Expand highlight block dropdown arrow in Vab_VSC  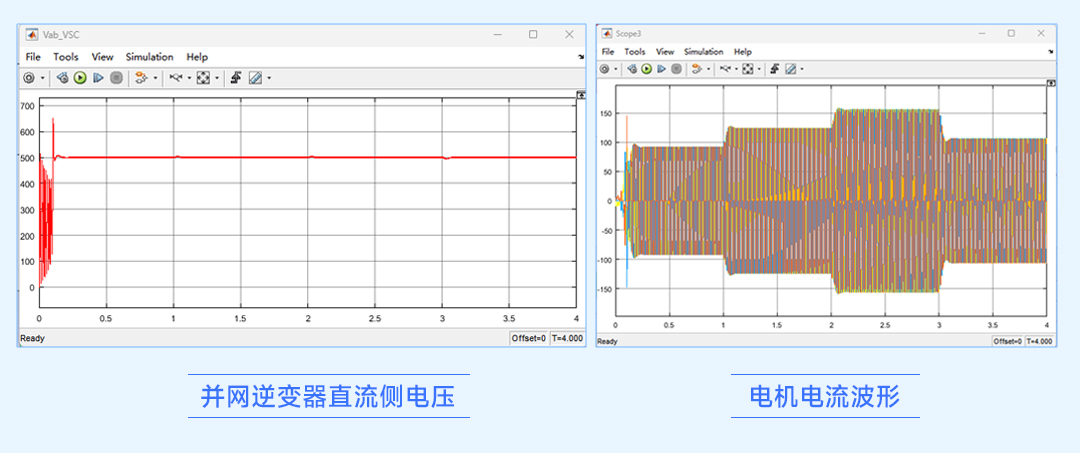(155, 78)
